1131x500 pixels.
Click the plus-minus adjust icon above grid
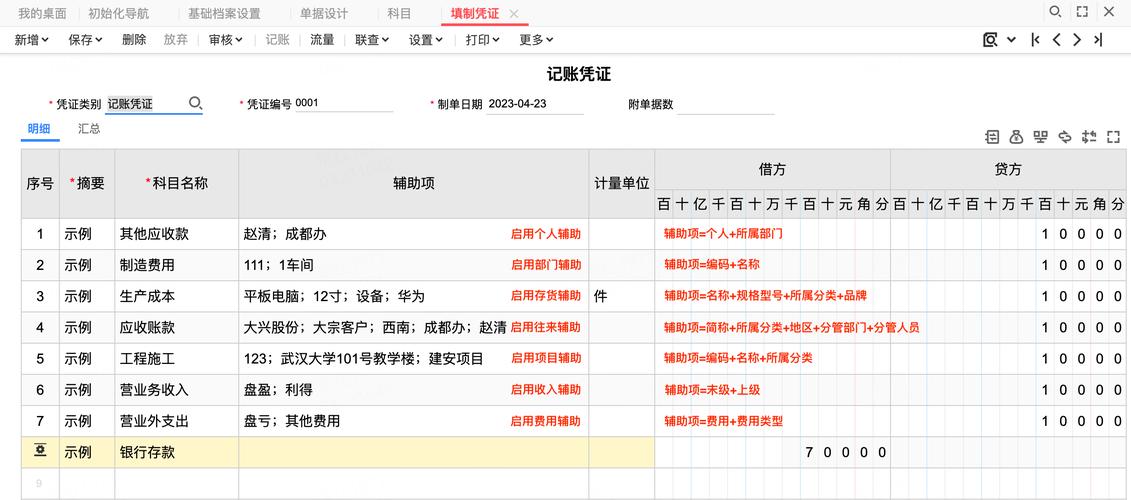click(1089, 136)
